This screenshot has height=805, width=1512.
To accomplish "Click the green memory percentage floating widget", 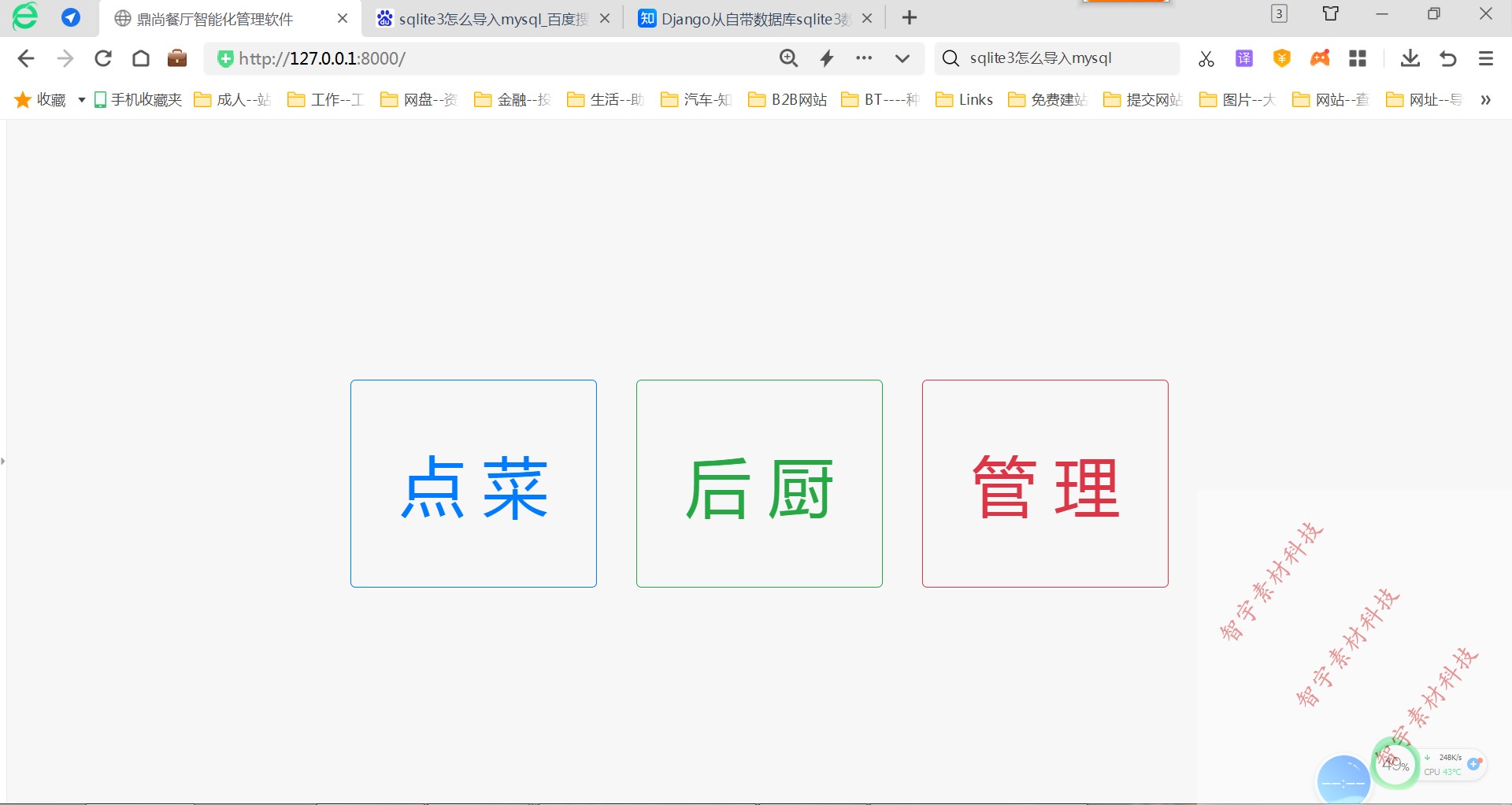I will tap(1395, 762).
